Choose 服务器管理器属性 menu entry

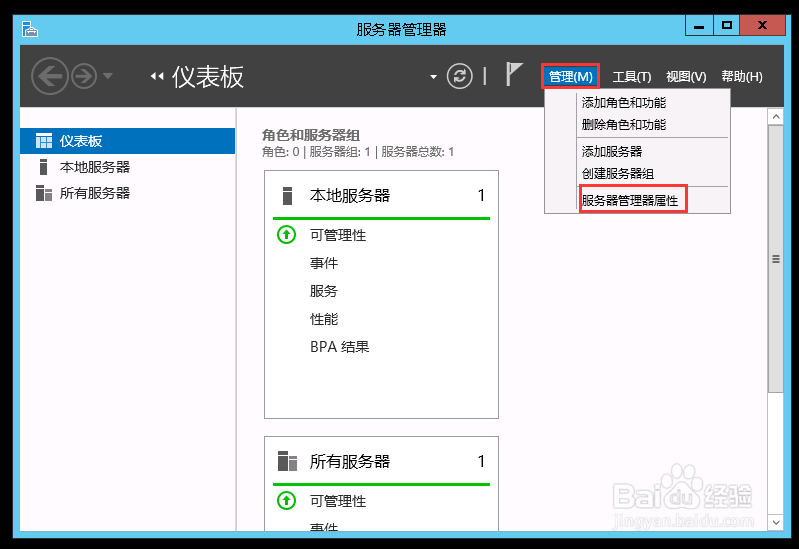click(x=630, y=200)
